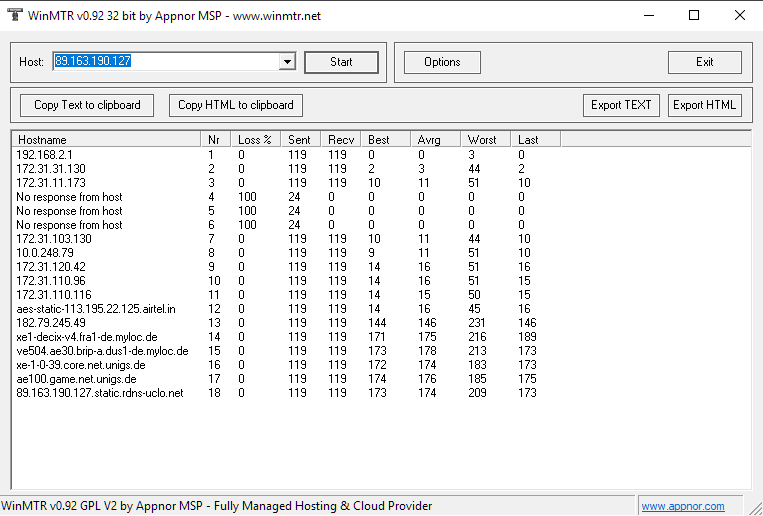This screenshot has height=516, width=763.
Task: Click the WinMTR app icon in title bar
Action: 15,15
